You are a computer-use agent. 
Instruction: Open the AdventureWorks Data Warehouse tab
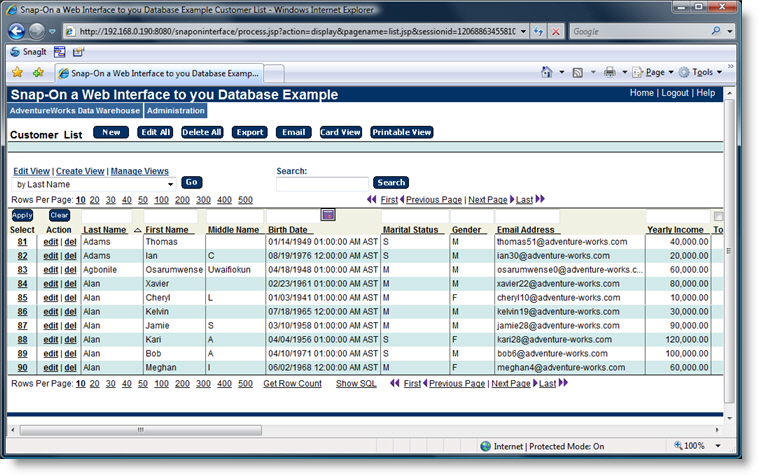tap(74, 111)
